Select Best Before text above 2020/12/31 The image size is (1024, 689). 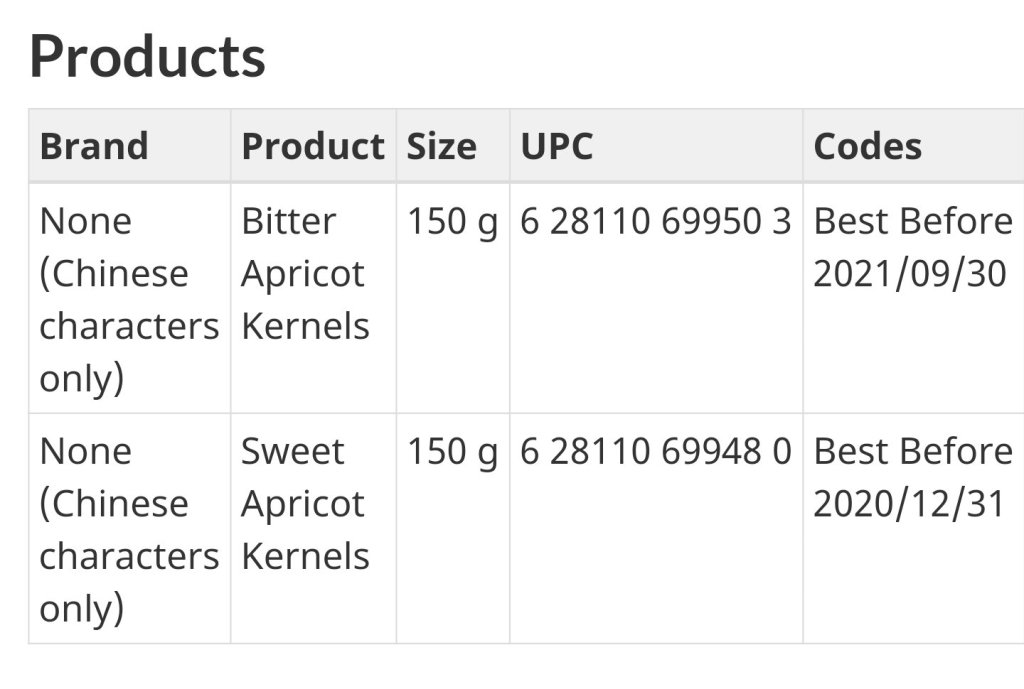(x=913, y=451)
